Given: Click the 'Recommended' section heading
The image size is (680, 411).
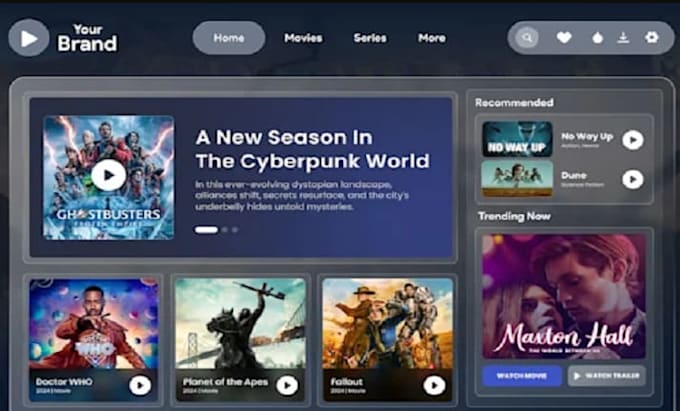Looking at the screenshot, I should (x=514, y=103).
